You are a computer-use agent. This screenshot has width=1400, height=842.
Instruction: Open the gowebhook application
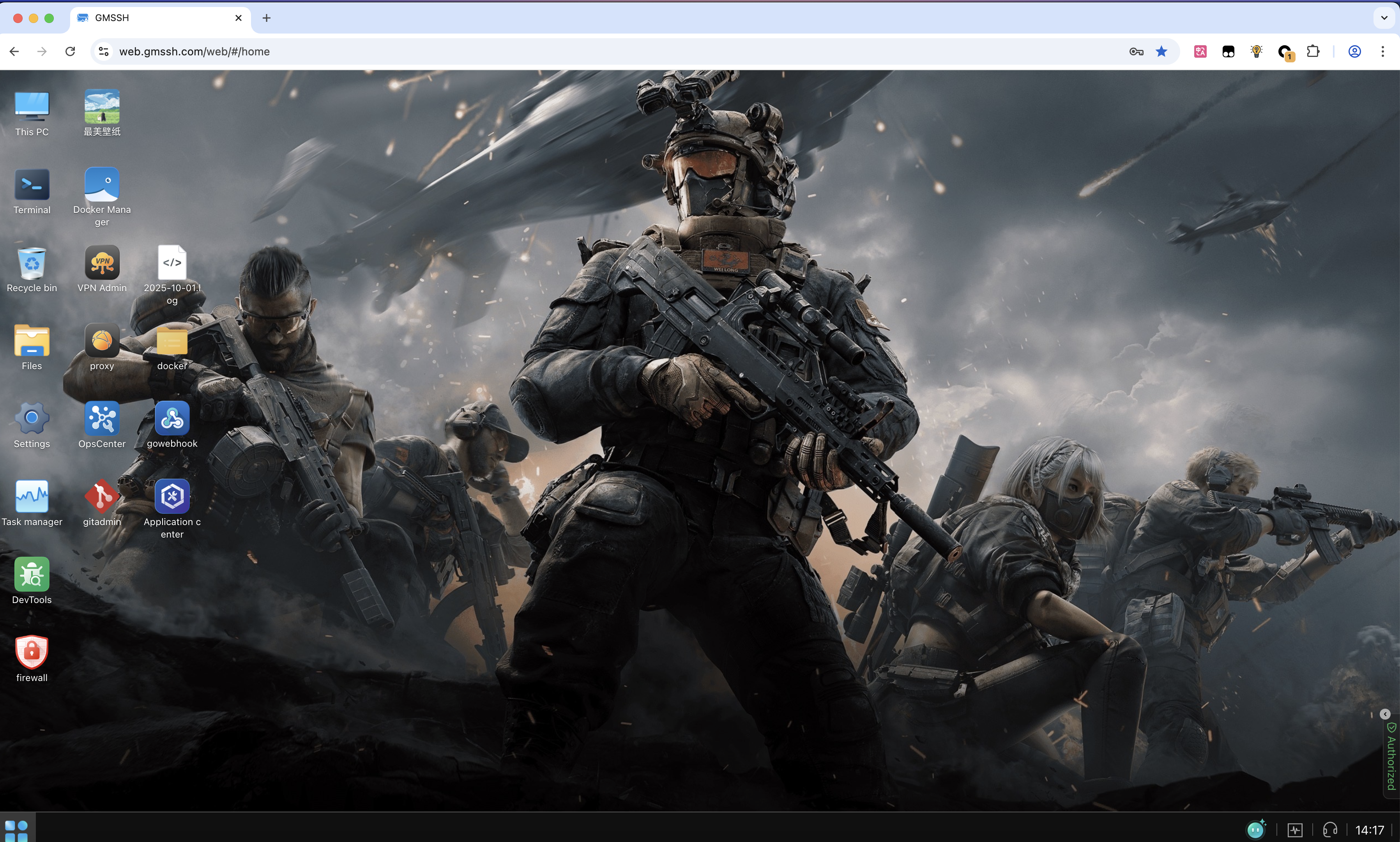tap(172, 419)
